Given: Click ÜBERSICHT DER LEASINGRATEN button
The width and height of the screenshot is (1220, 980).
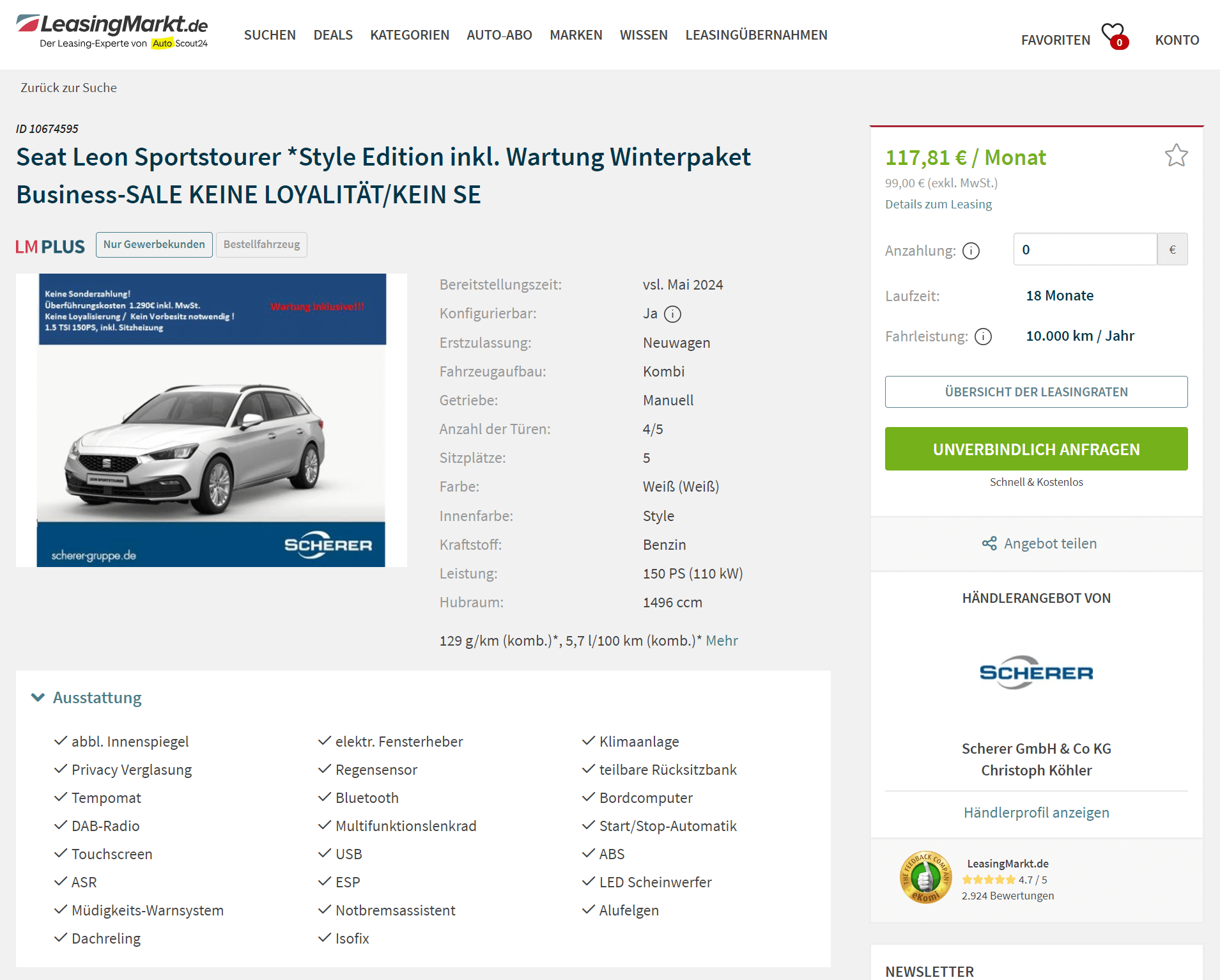Looking at the screenshot, I should [x=1036, y=392].
